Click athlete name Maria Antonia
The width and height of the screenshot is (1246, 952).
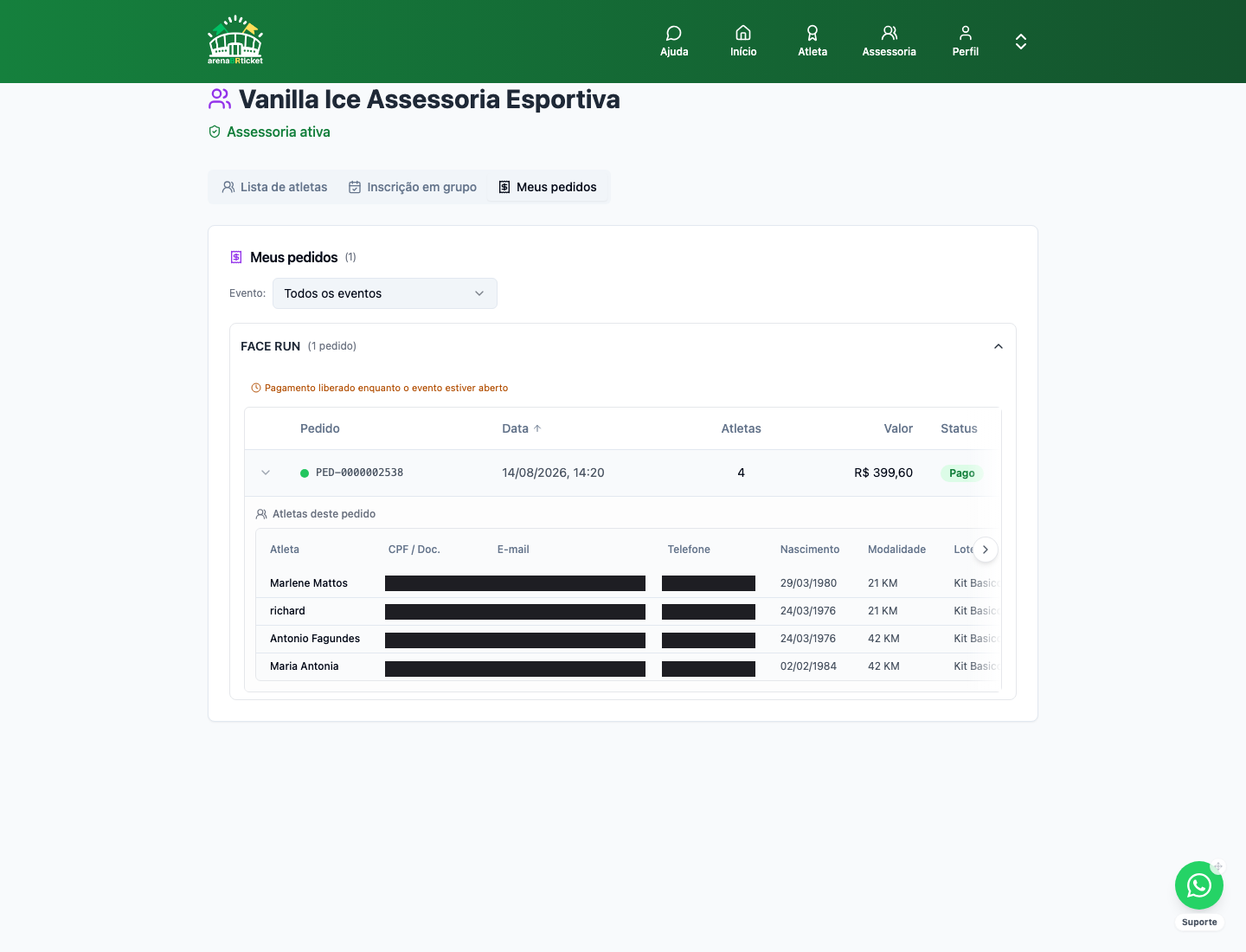pos(305,666)
